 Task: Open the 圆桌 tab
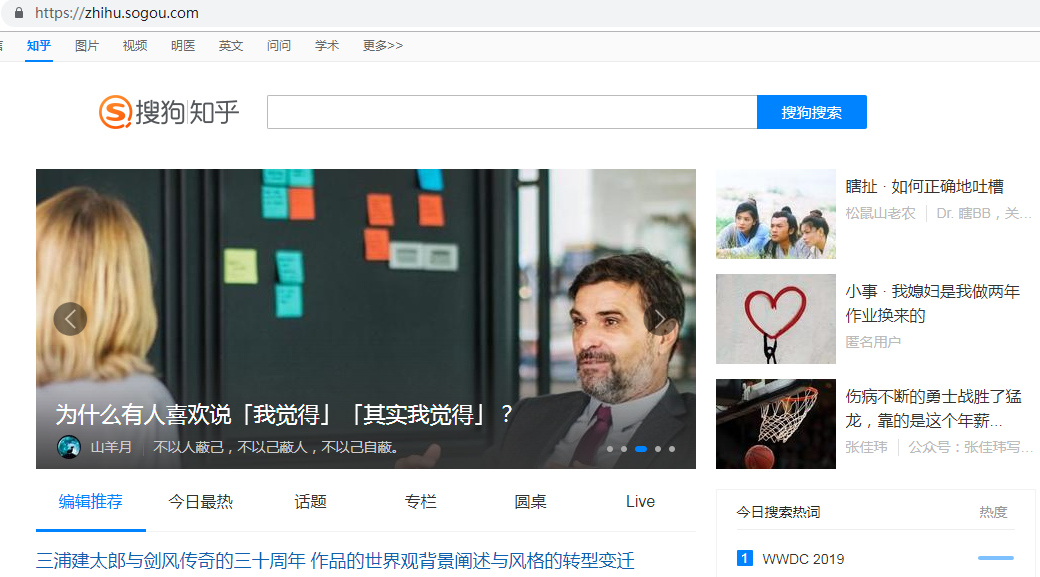[531, 502]
